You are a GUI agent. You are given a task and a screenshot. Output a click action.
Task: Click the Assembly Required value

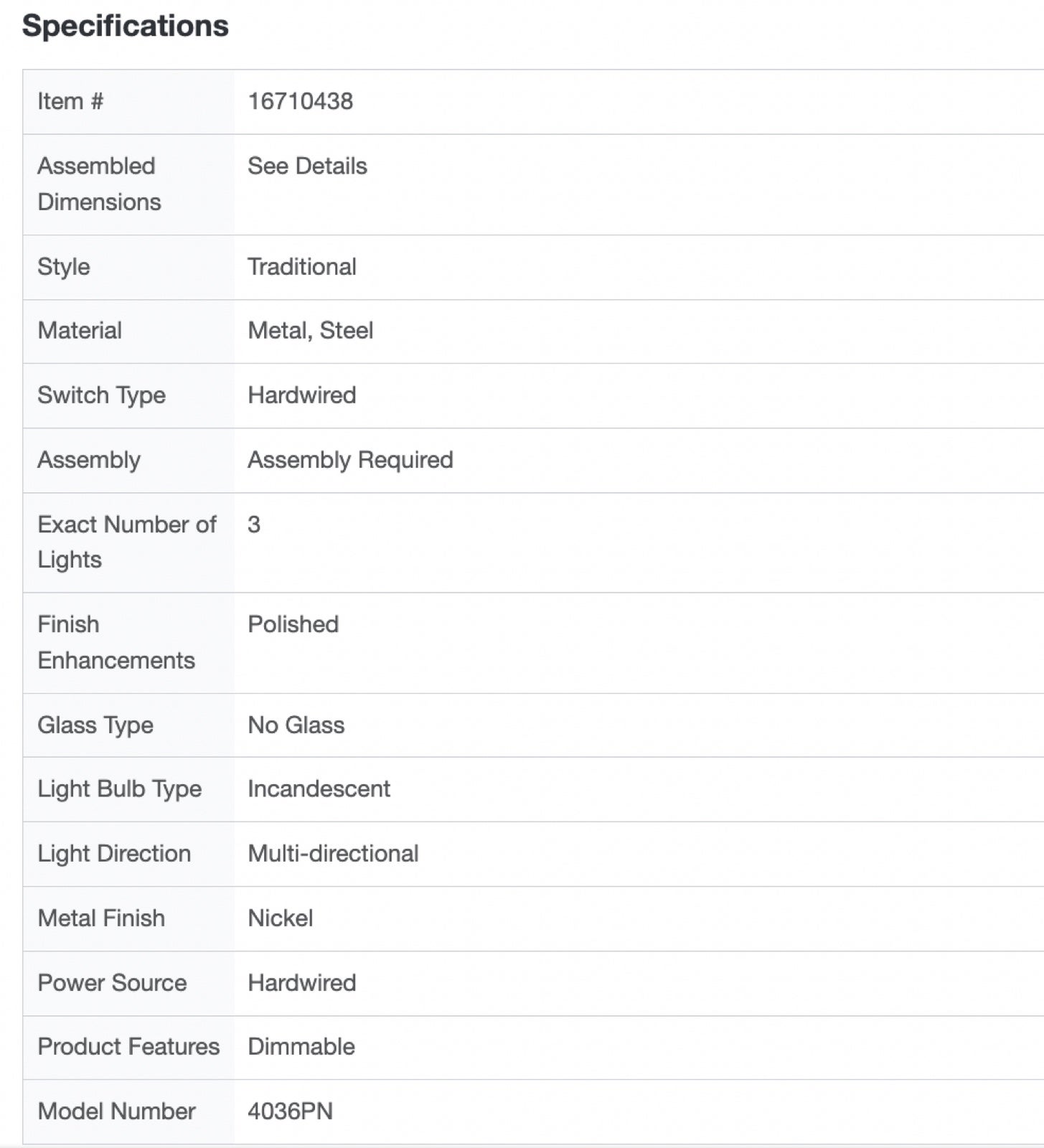(350, 460)
